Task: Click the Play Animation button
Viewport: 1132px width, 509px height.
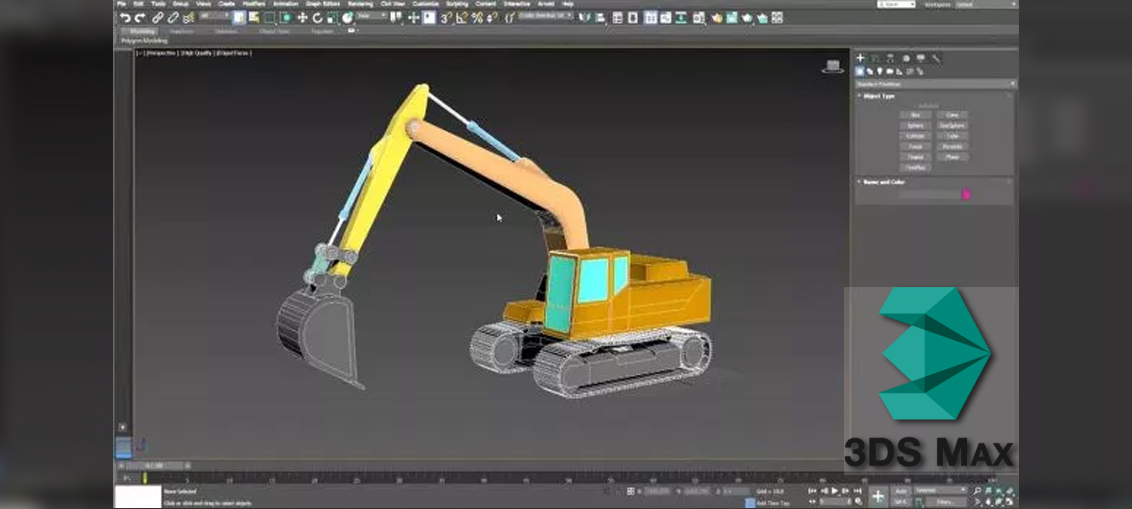Action: (835, 491)
